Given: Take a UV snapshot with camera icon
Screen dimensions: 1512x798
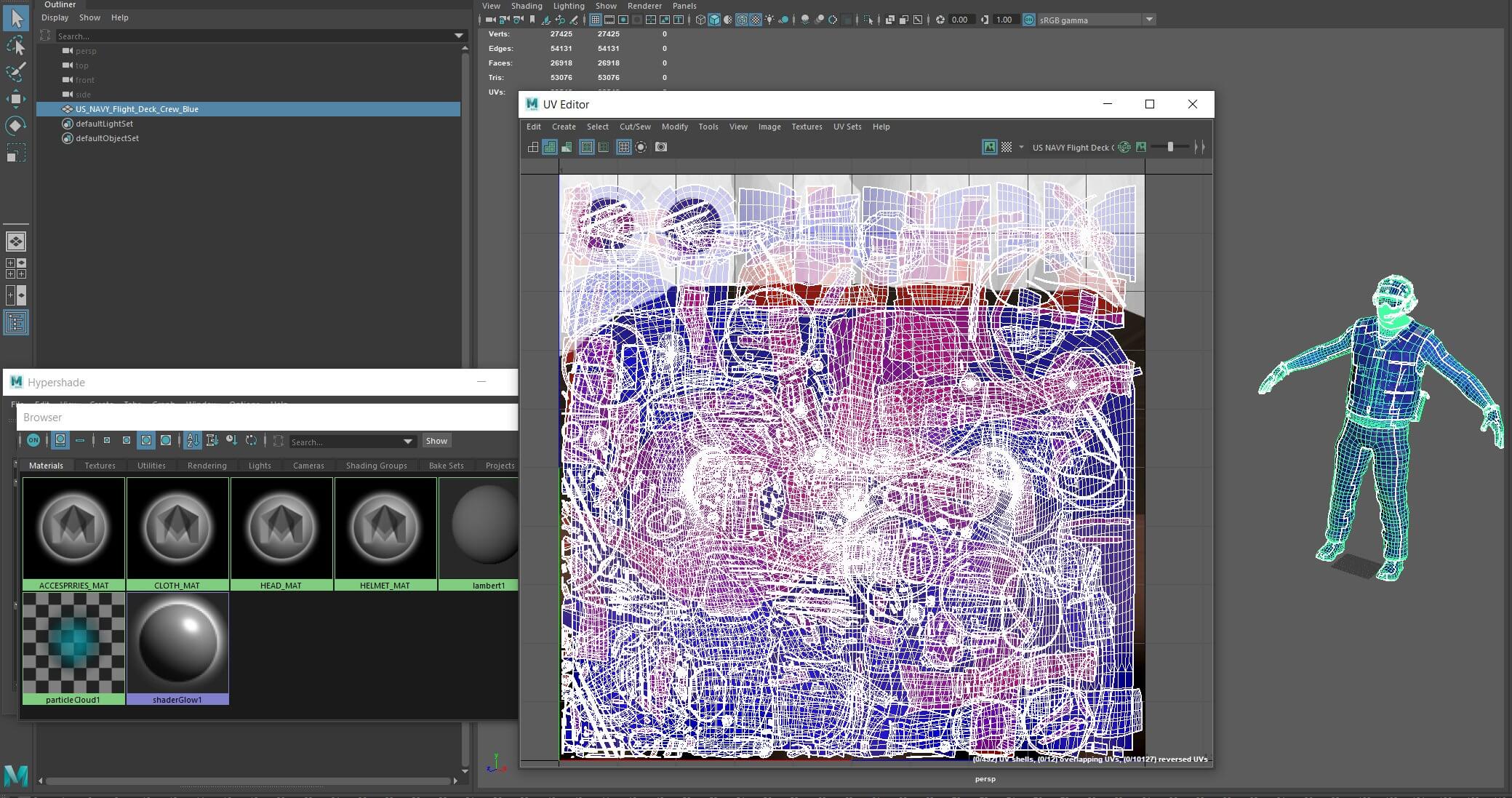Looking at the screenshot, I should click(660, 147).
